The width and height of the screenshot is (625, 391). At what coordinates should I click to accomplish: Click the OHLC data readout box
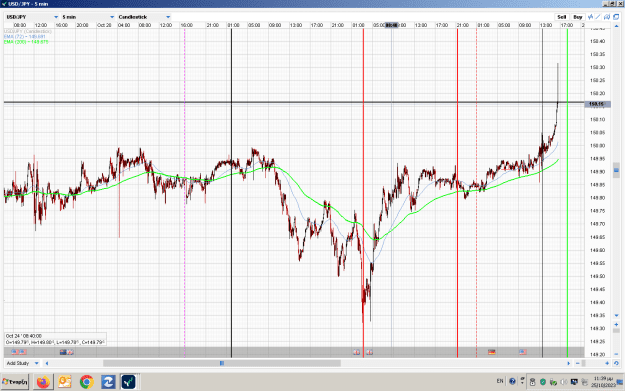point(55,339)
